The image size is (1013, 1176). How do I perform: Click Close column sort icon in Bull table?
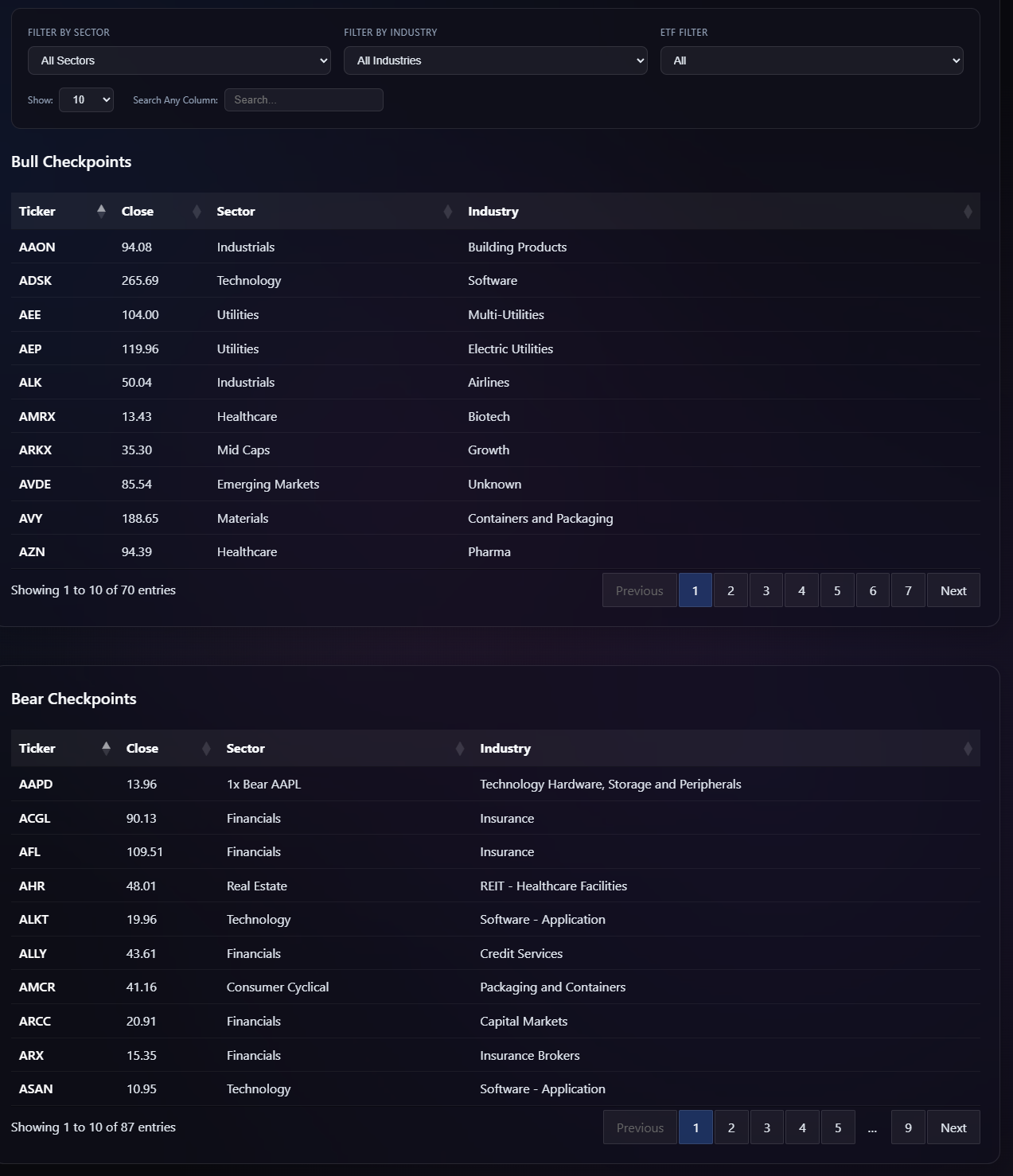click(197, 212)
